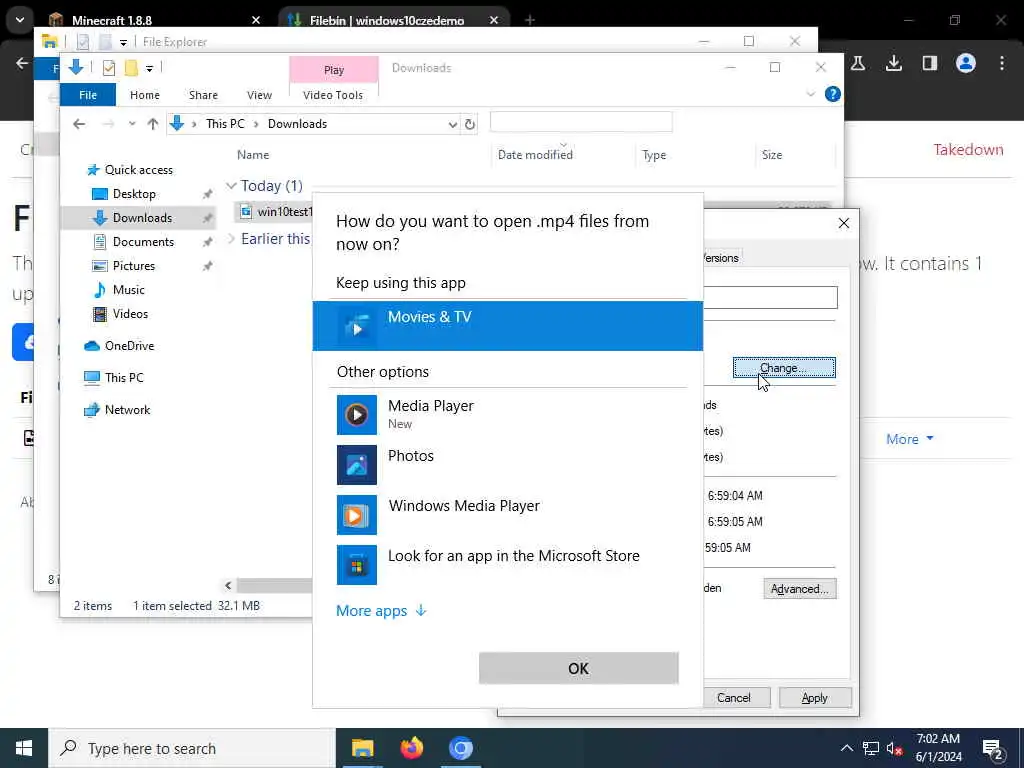The width and height of the screenshot is (1024, 768).
Task: Go up one folder level
Action: (x=152, y=123)
